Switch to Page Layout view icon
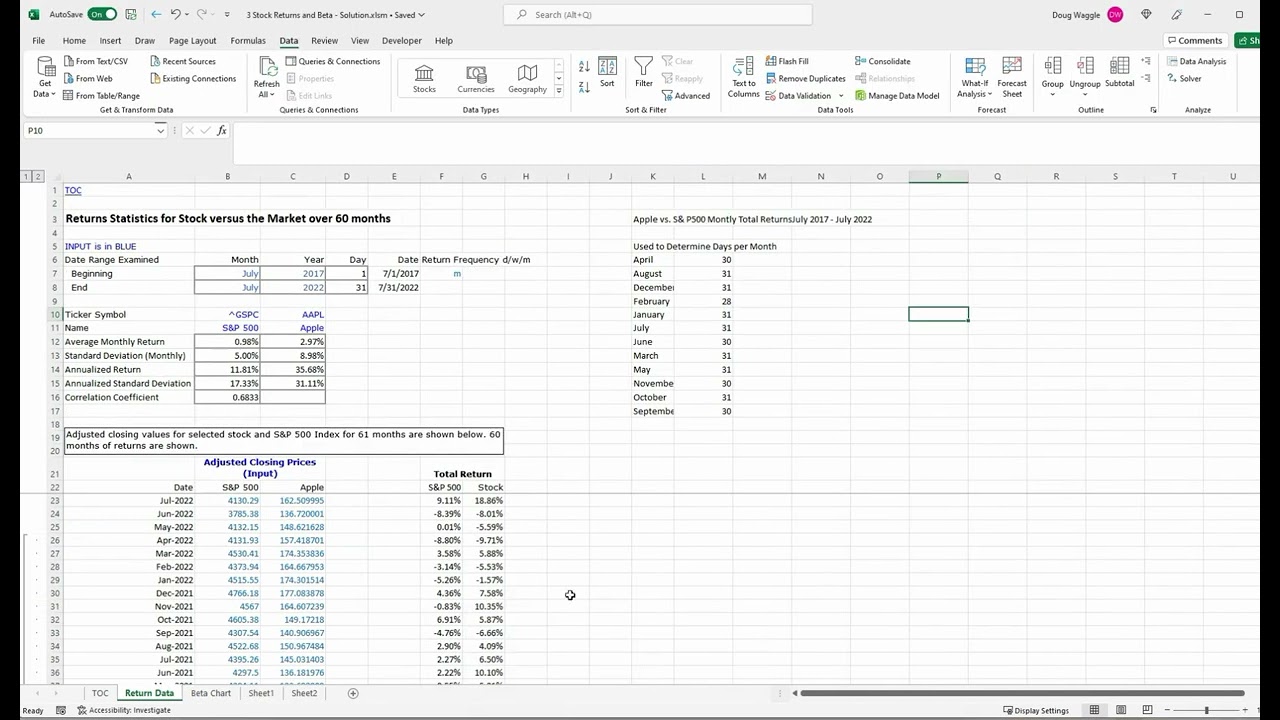The width and height of the screenshot is (1280, 720). tap(1121, 710)
